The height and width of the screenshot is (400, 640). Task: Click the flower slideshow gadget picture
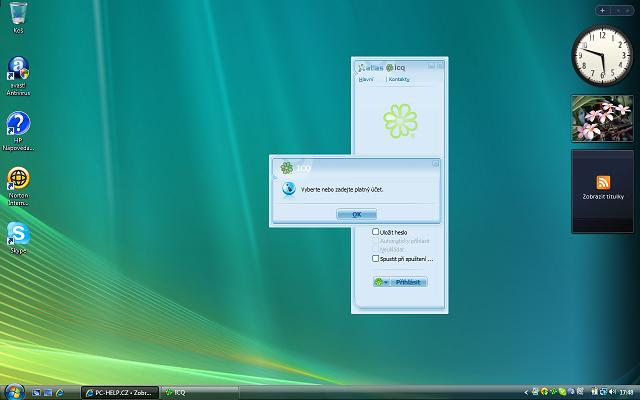coord(602,119)
